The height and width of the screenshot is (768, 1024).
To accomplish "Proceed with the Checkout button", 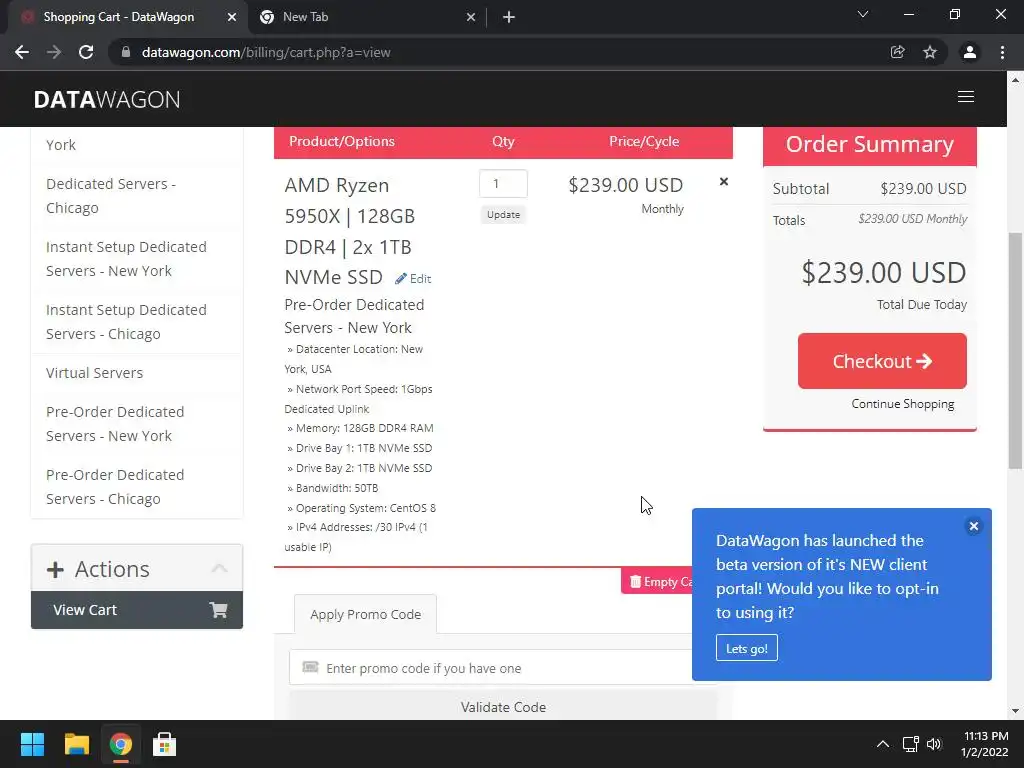I will (882, 361).
